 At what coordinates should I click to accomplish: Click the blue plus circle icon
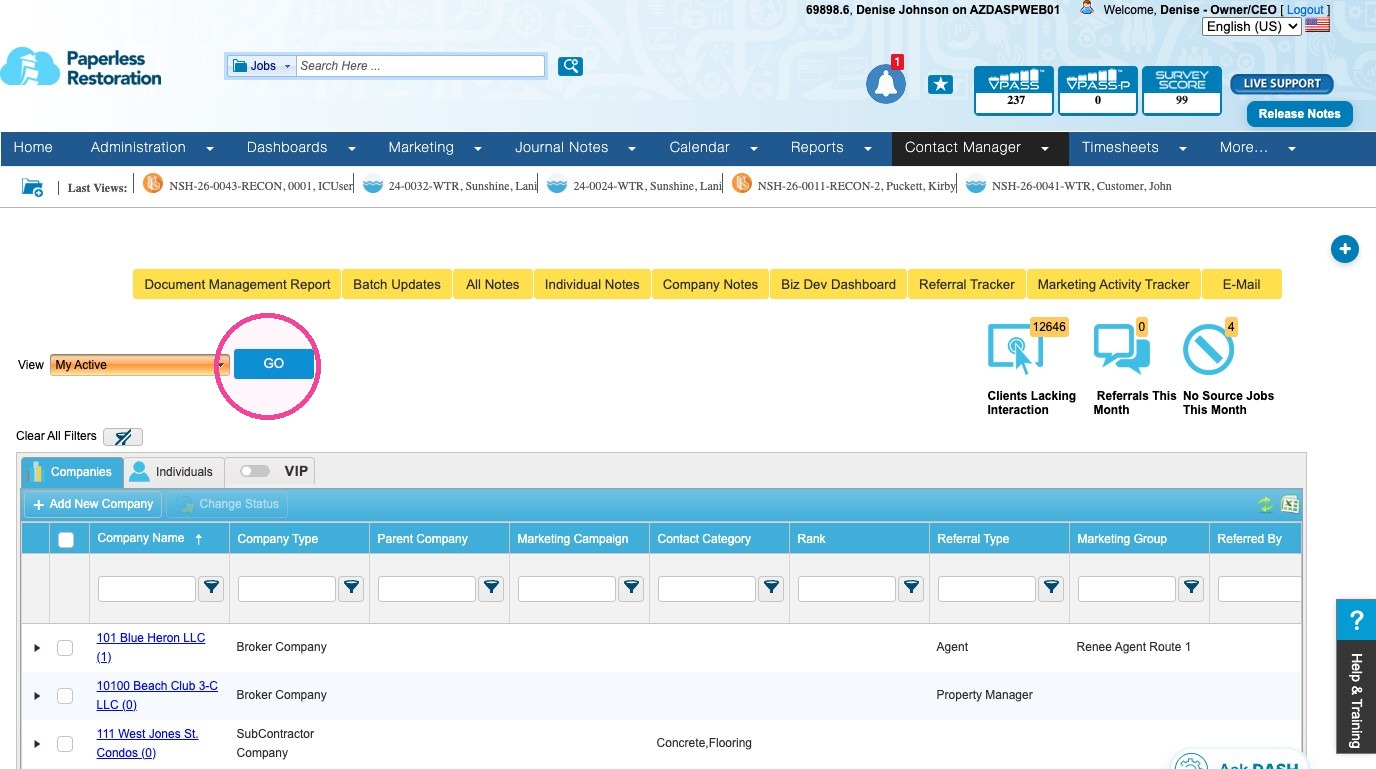click(1344, 249)
